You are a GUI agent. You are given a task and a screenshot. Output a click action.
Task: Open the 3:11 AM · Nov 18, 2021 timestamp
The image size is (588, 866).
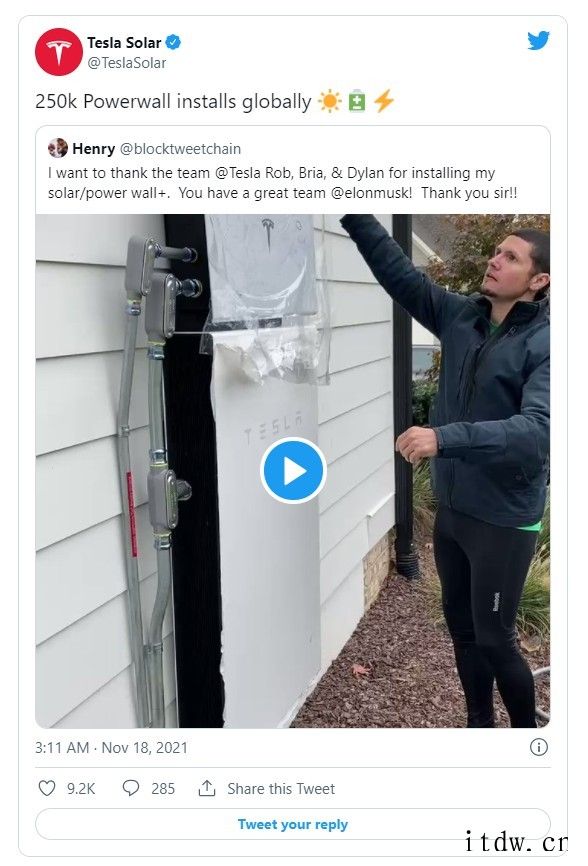coord(112,748)
